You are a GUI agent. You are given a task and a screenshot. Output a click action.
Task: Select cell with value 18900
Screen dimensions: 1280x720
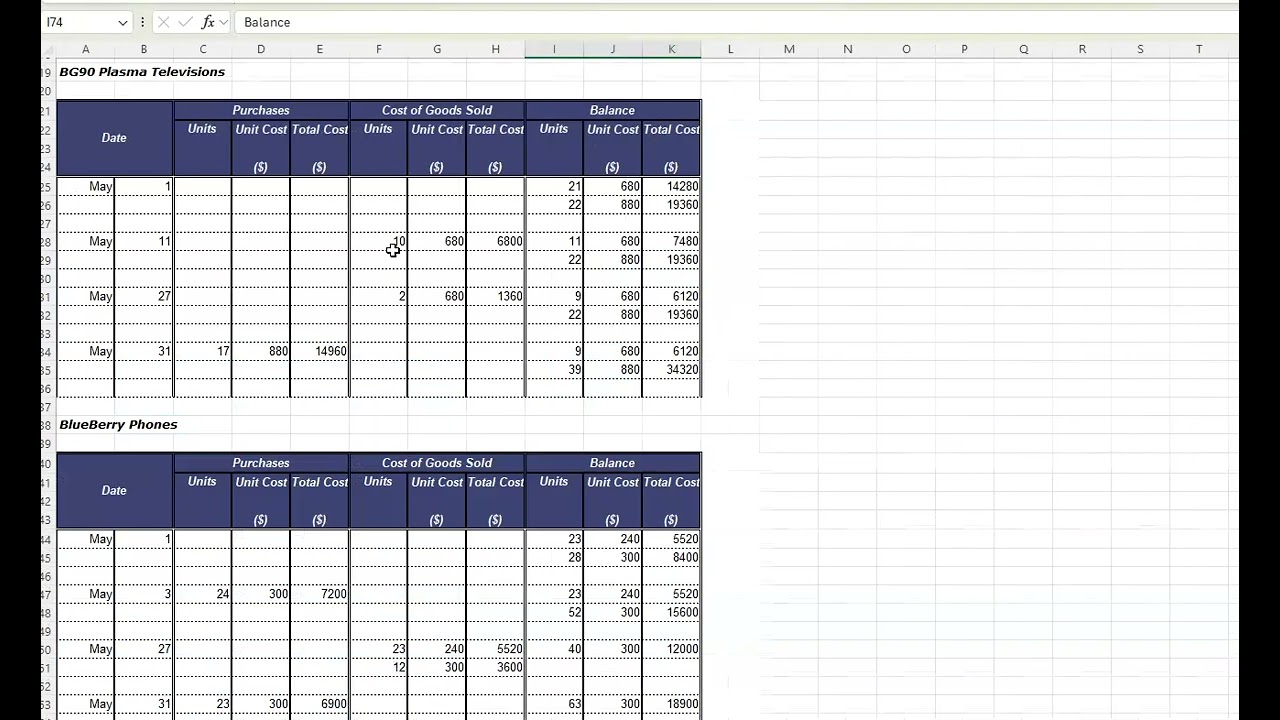[672, 705]
